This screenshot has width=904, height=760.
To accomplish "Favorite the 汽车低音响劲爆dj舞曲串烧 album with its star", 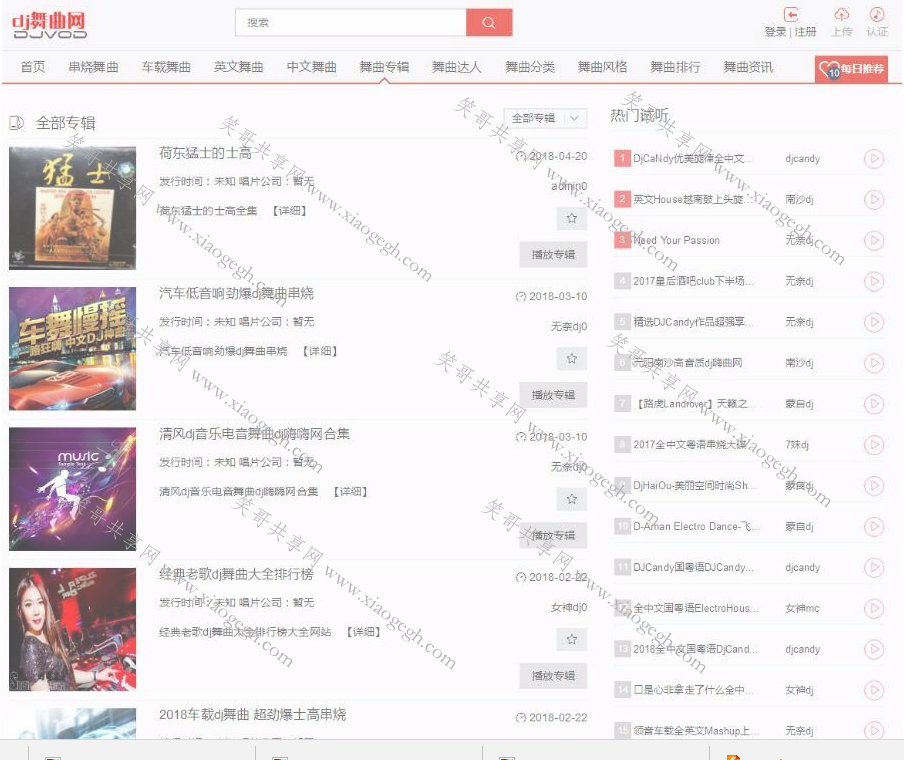I will [571, 359].
